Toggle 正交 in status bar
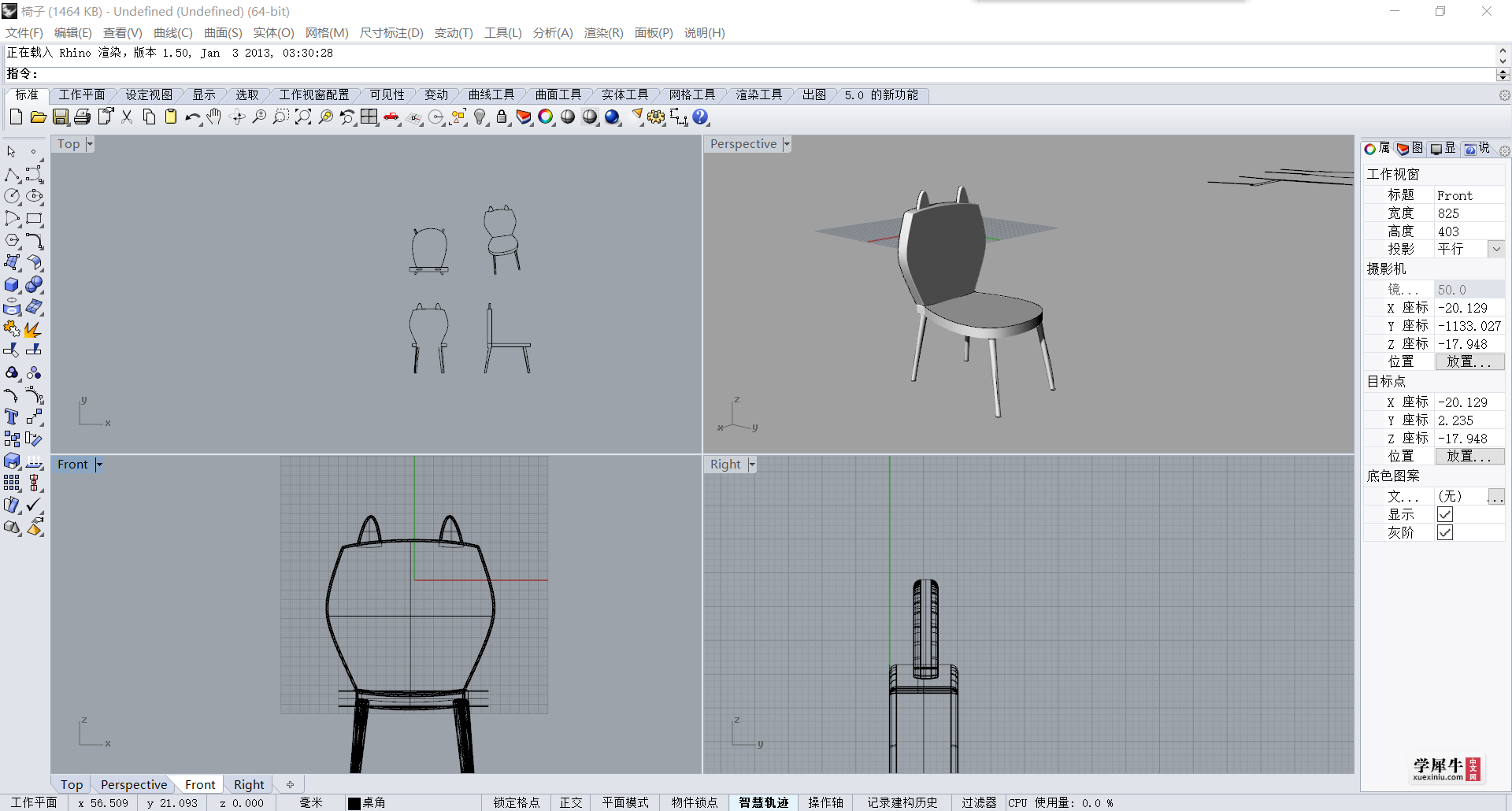Image resolution: width=1512 pixels, height=811 pixels. [571, 802]
